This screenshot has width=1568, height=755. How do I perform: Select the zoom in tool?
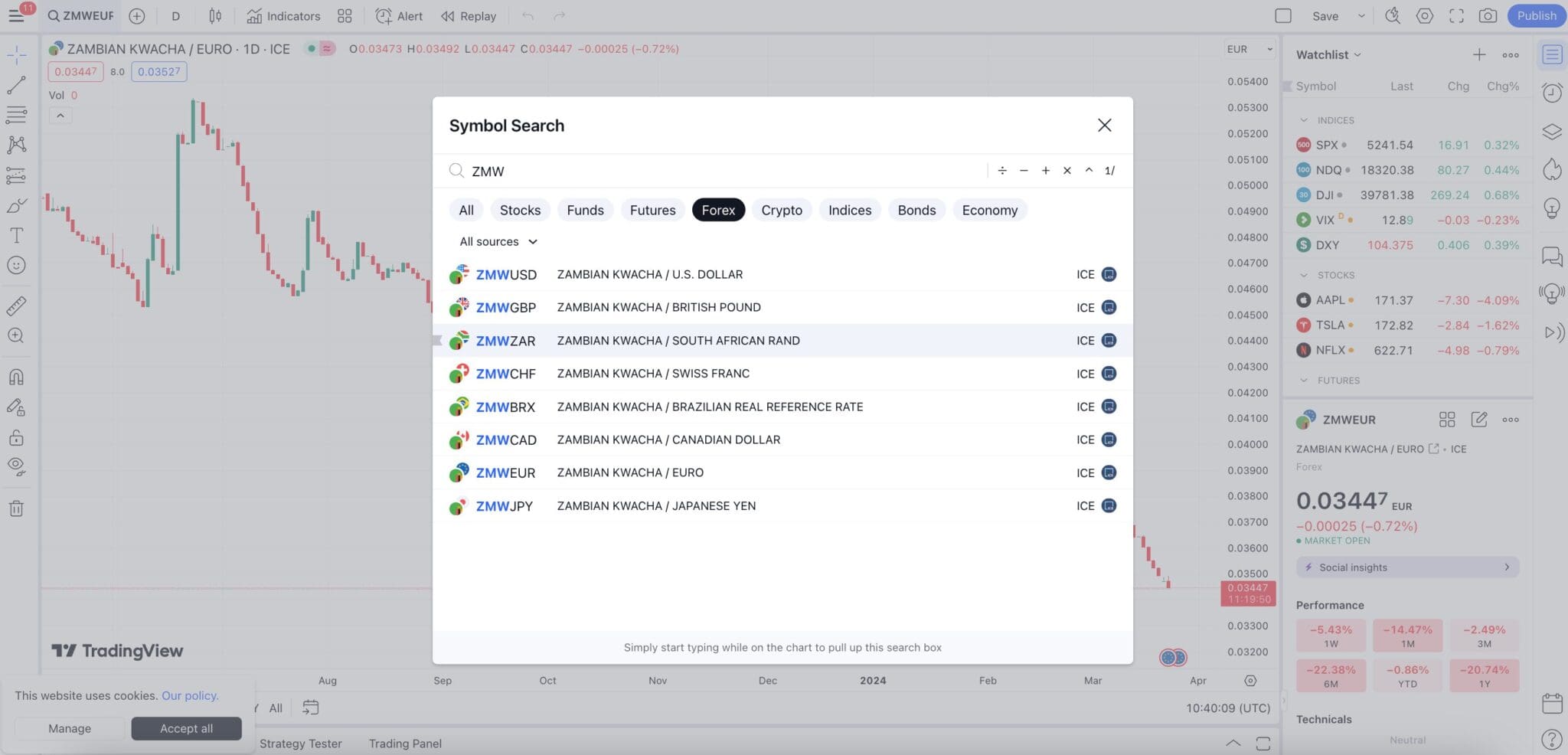tap(16, 335)
